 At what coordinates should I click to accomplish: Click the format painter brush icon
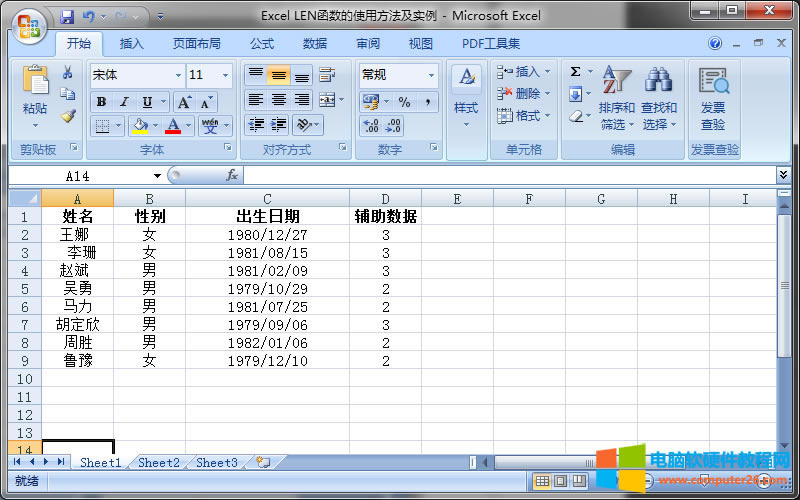[68, 116]
